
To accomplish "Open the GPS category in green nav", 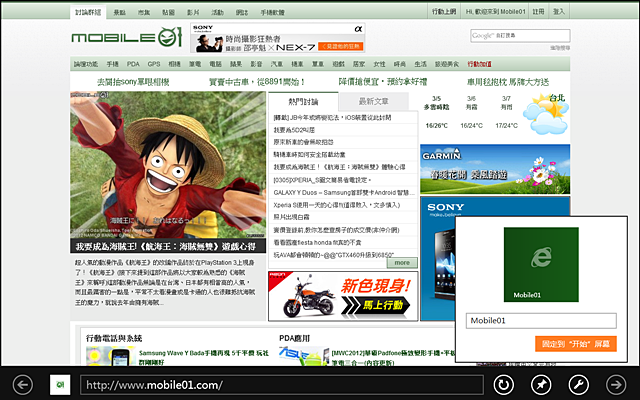I will (x=154, y=64).
